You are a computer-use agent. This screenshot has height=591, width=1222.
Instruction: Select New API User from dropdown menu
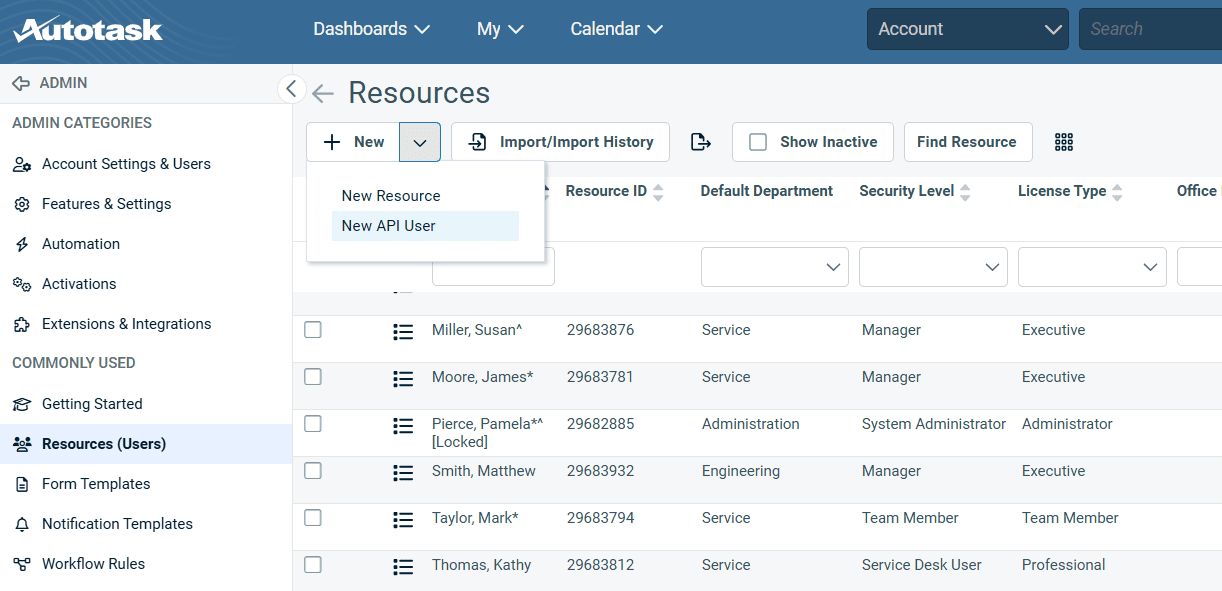425,226
